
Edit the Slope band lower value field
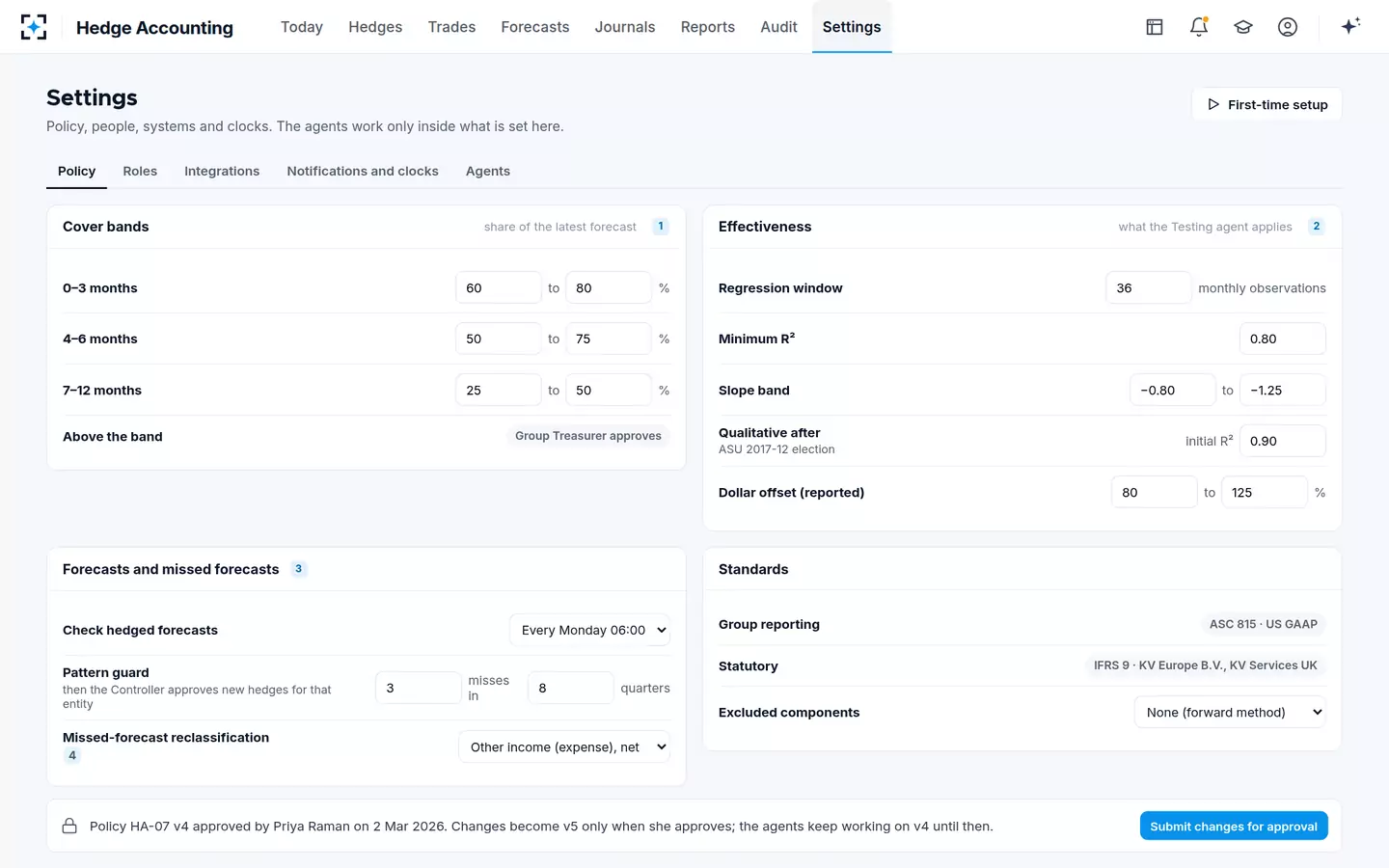(x=1173, y=390)
